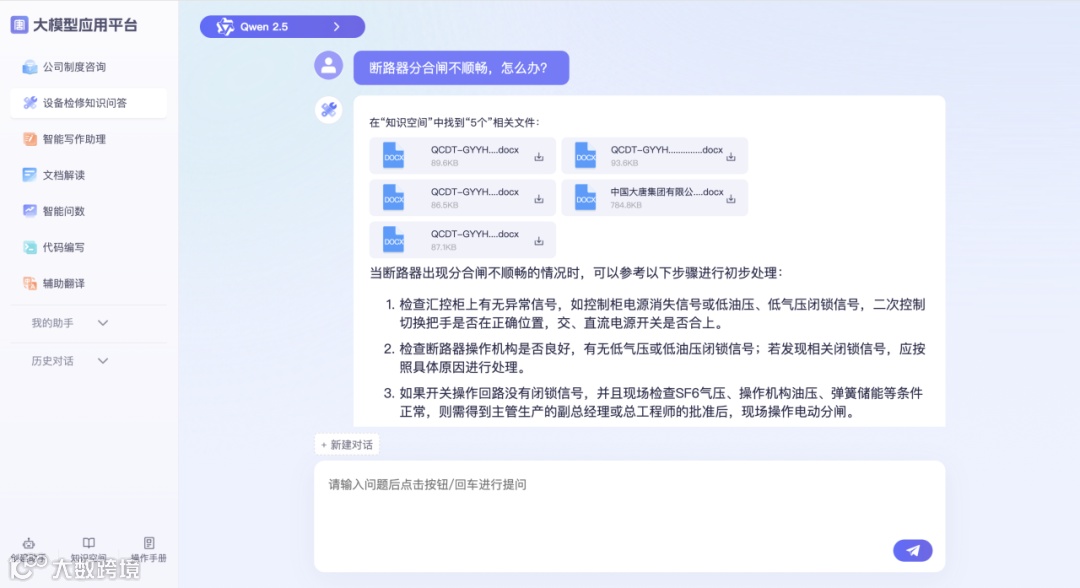1080x588 pixels.
Task: Click step 1 text 检查汇控柜上有无异常信号
Action: (x=662, y=313)
